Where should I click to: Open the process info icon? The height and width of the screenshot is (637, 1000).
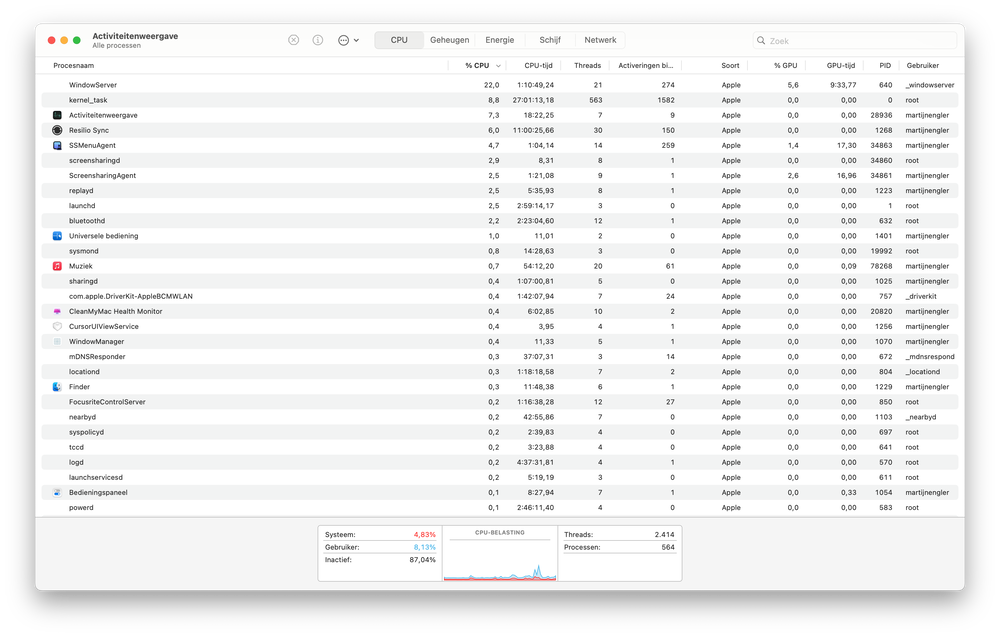318,40
